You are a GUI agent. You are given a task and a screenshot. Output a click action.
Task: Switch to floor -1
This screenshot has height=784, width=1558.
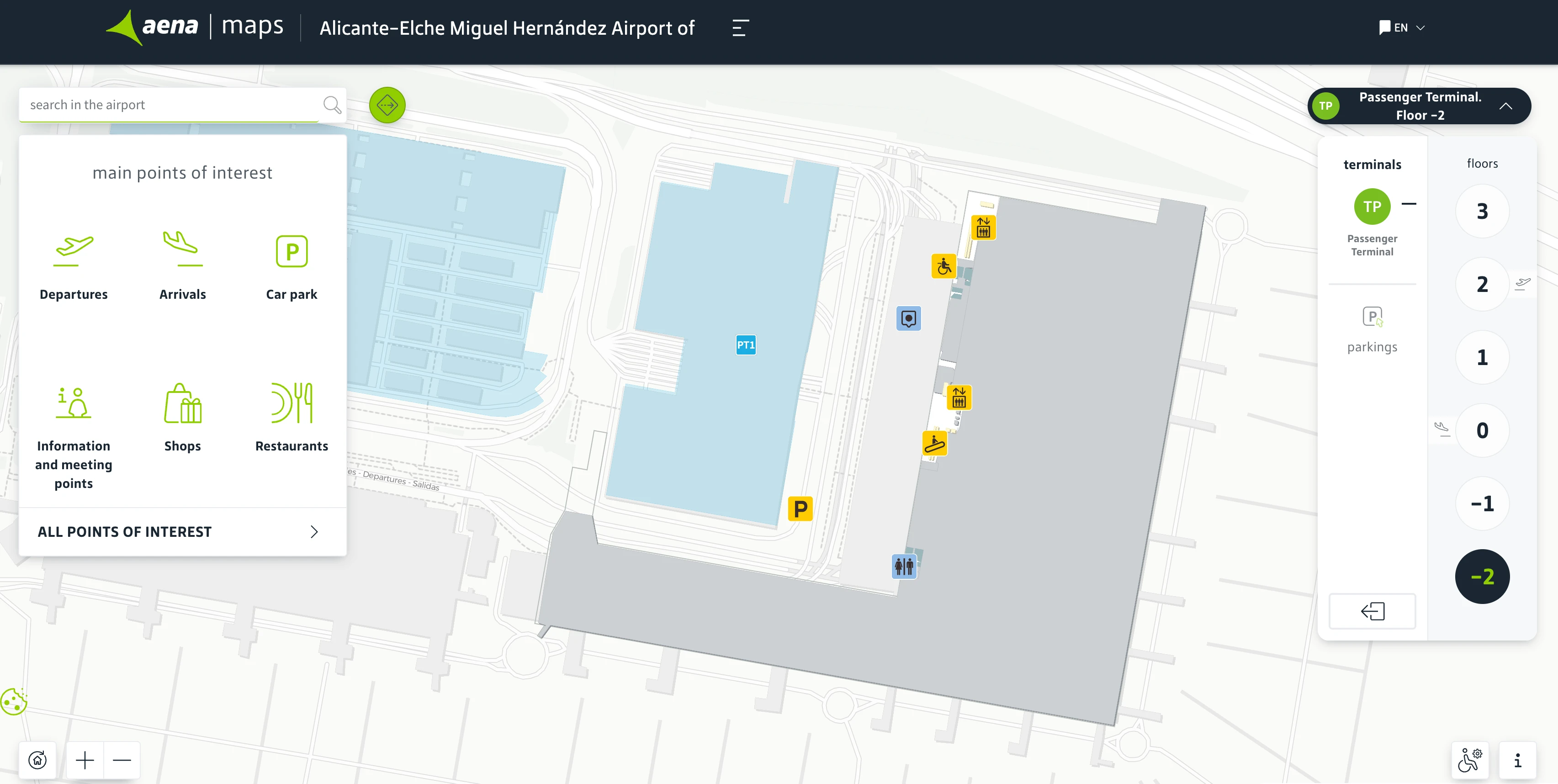click(x=1482, y=503)
